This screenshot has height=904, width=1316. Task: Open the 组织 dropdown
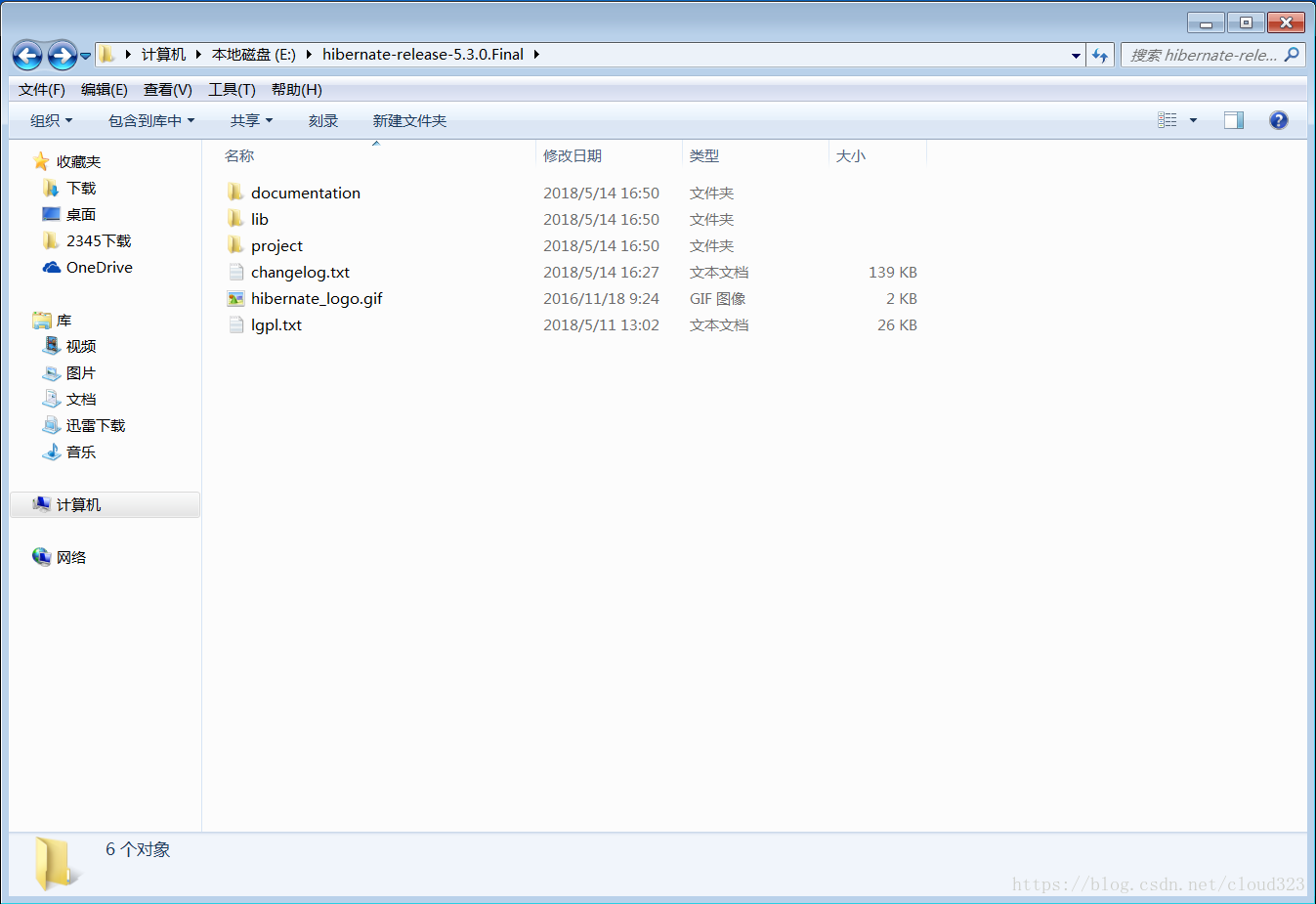coord(51,121)
